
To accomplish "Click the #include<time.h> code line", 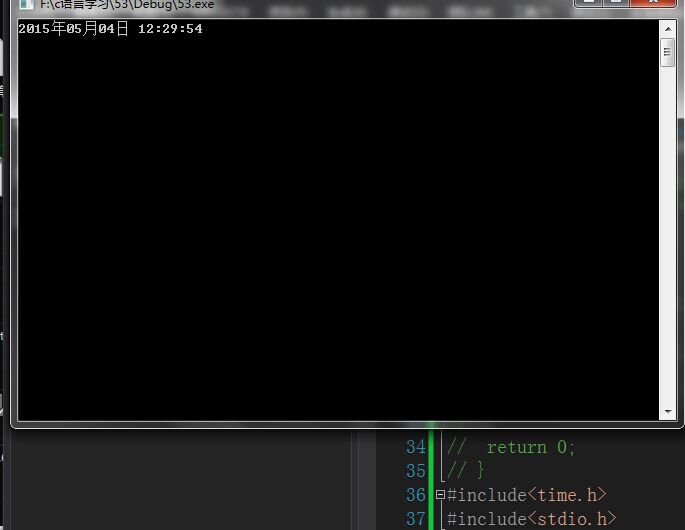I will pos(526,495).
